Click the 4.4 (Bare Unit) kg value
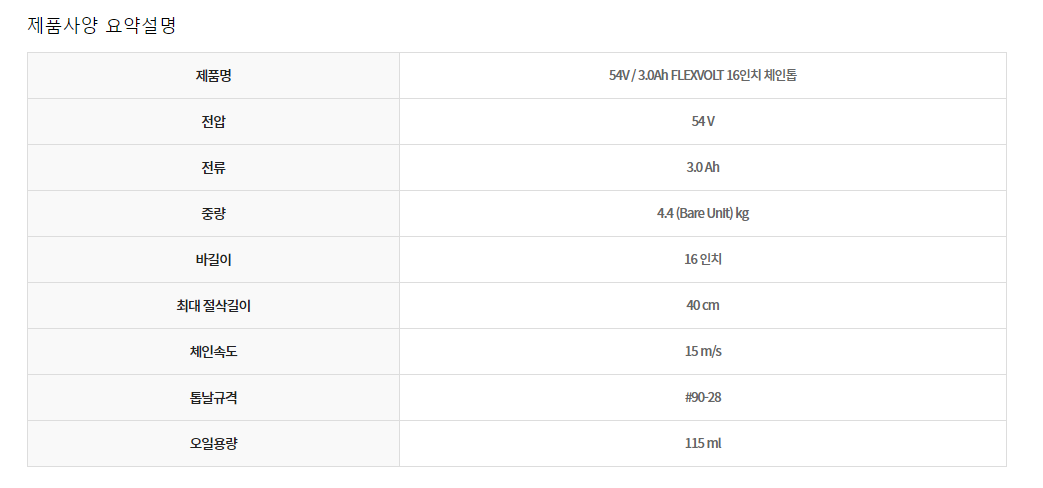 [702, 213]
